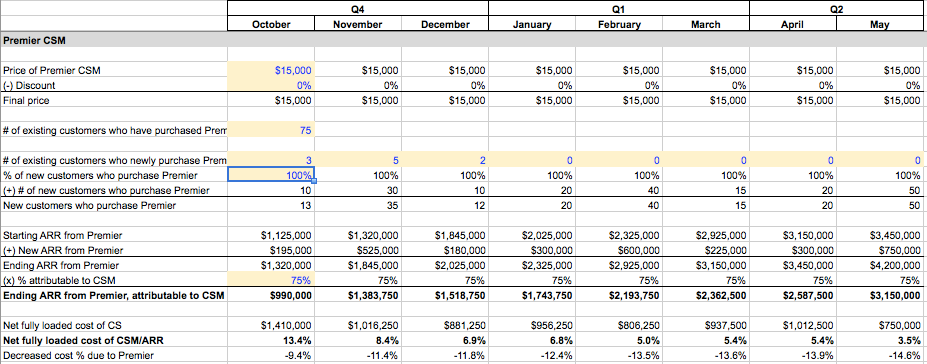Select the Starting ARR from Premier label
This screenshot has width=927, height=364.
[x=63, y=235]
